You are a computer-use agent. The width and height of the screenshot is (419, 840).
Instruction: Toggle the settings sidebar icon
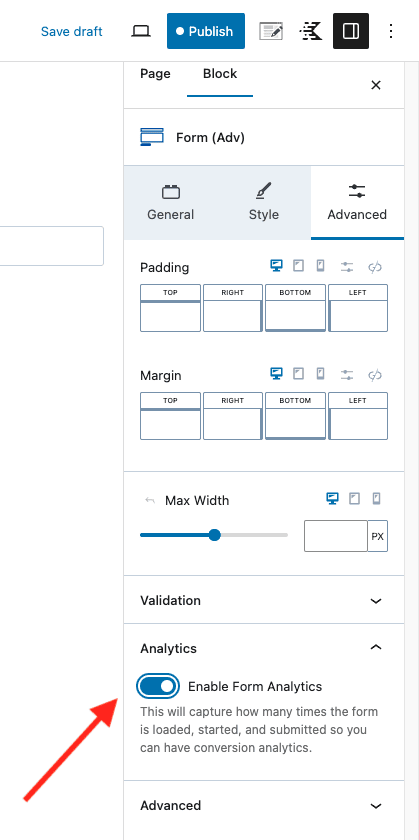click(x=351, y=31)
